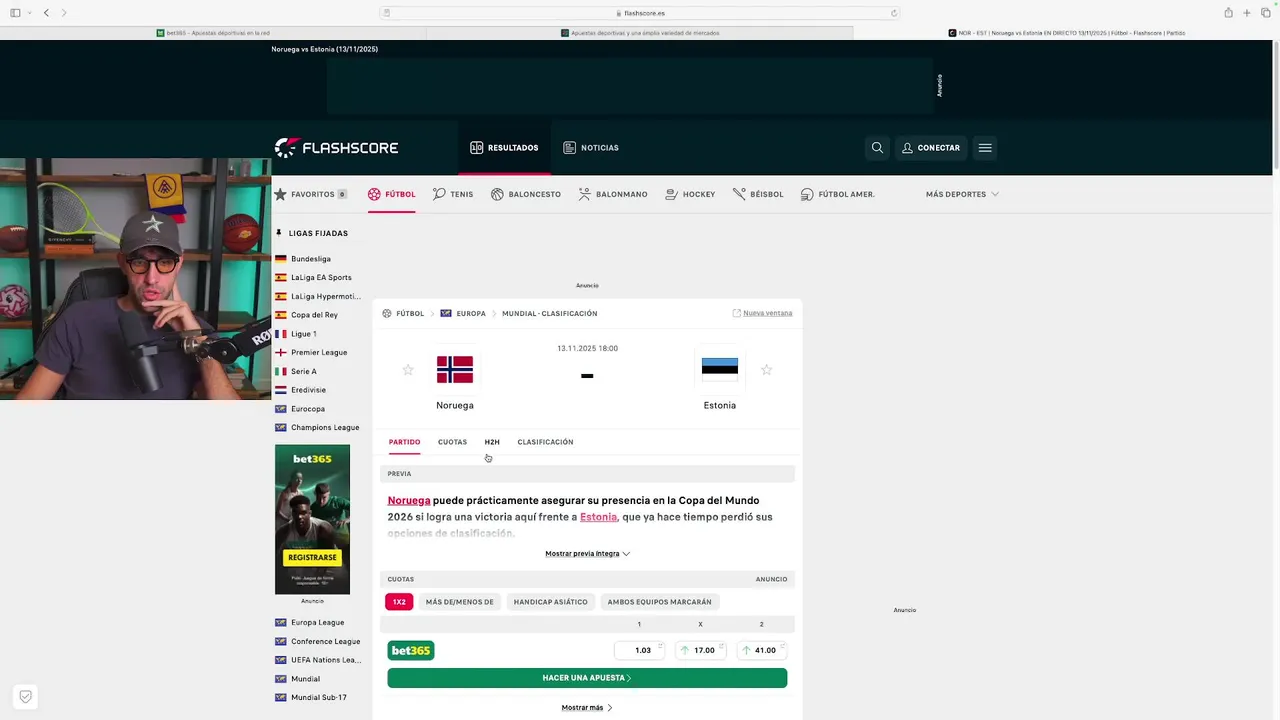Click the privacy shield icon
The height and width of the screenshot is (720, 1280).
(26, 696)
